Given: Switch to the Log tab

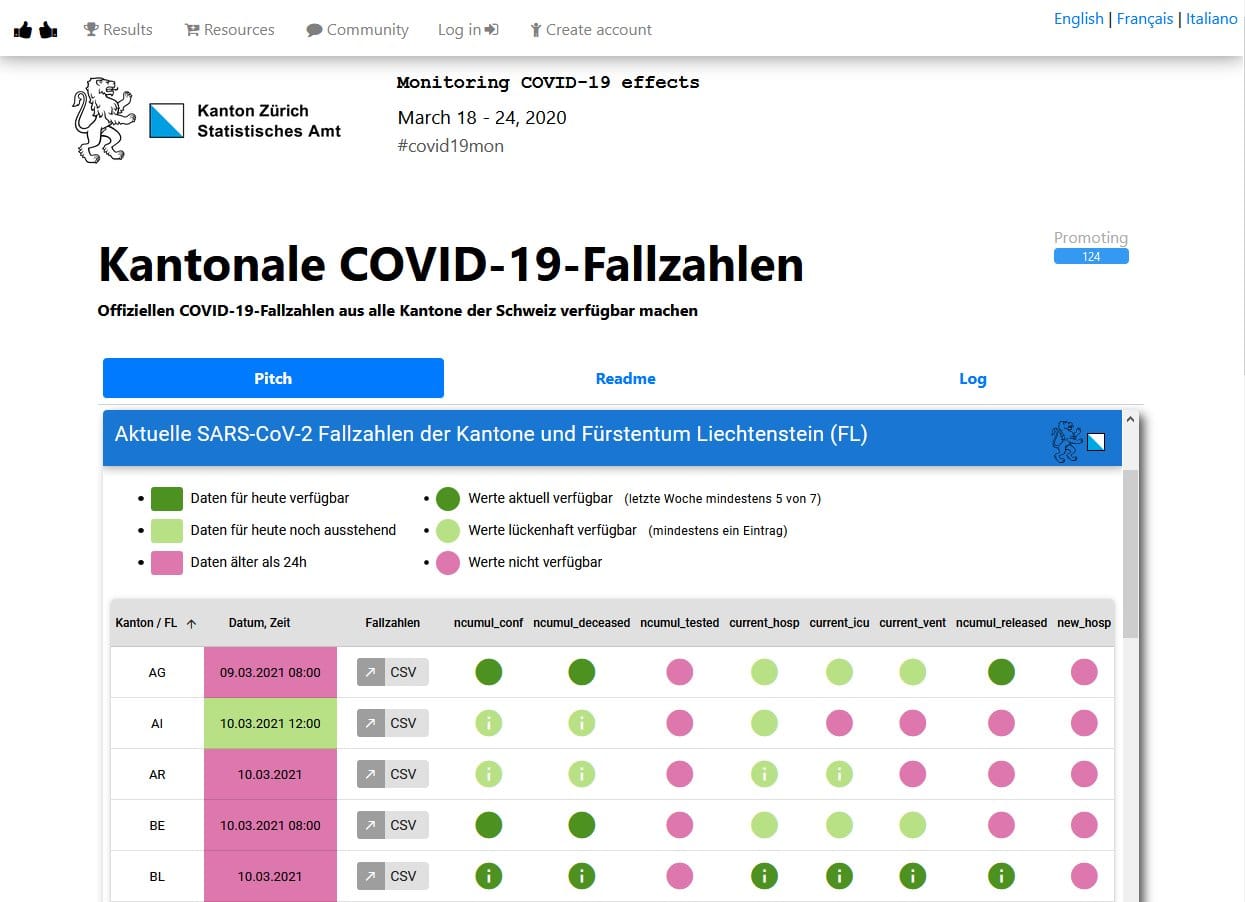Looking at the screenshot, I should click(x=972, y=378).
